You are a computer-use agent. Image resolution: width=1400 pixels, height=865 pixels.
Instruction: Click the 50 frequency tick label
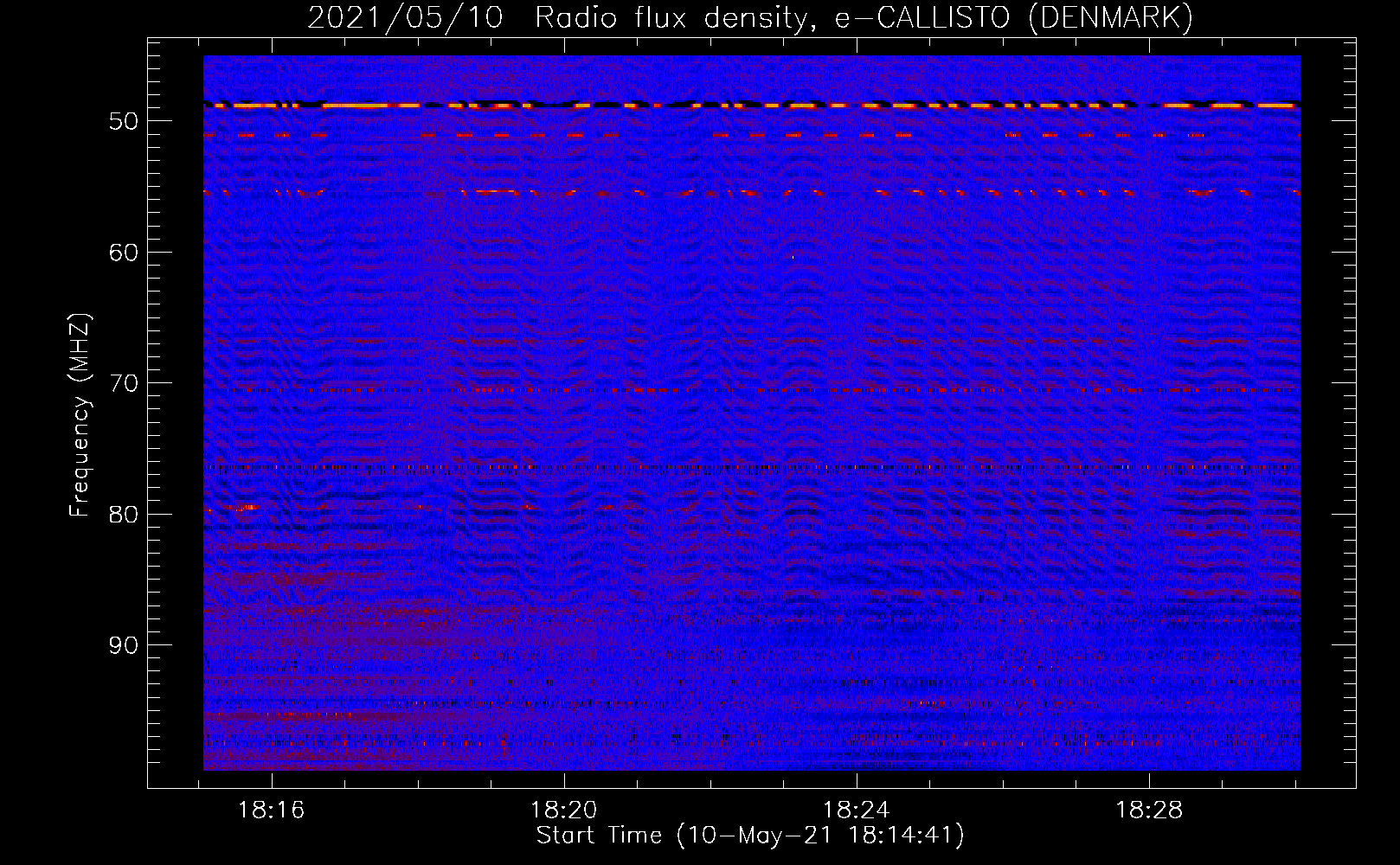click(x=124, y=121)
